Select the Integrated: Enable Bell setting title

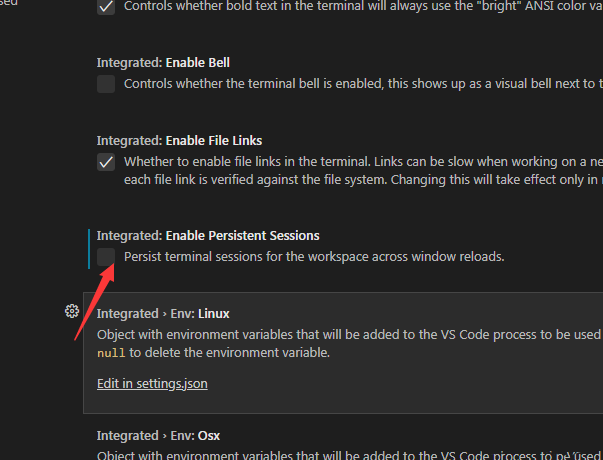[163, 62]
